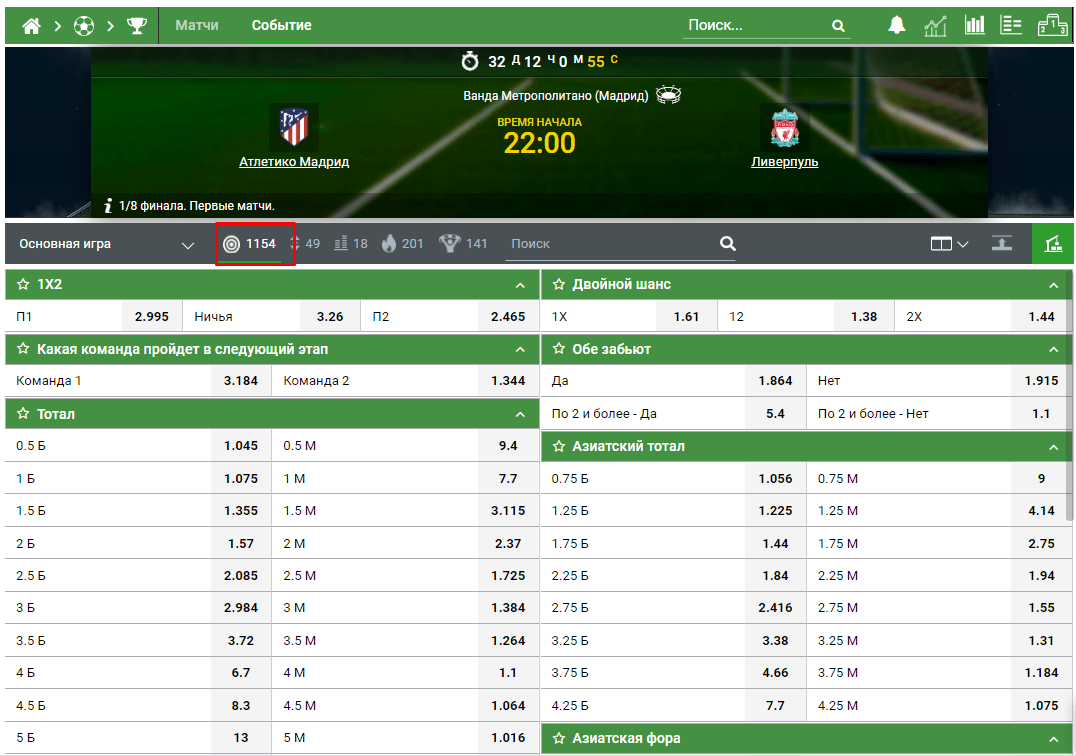This screenshot has width=1076, height=756.
Task: Select the all markets 1154 tab
Action: (250, 244)
